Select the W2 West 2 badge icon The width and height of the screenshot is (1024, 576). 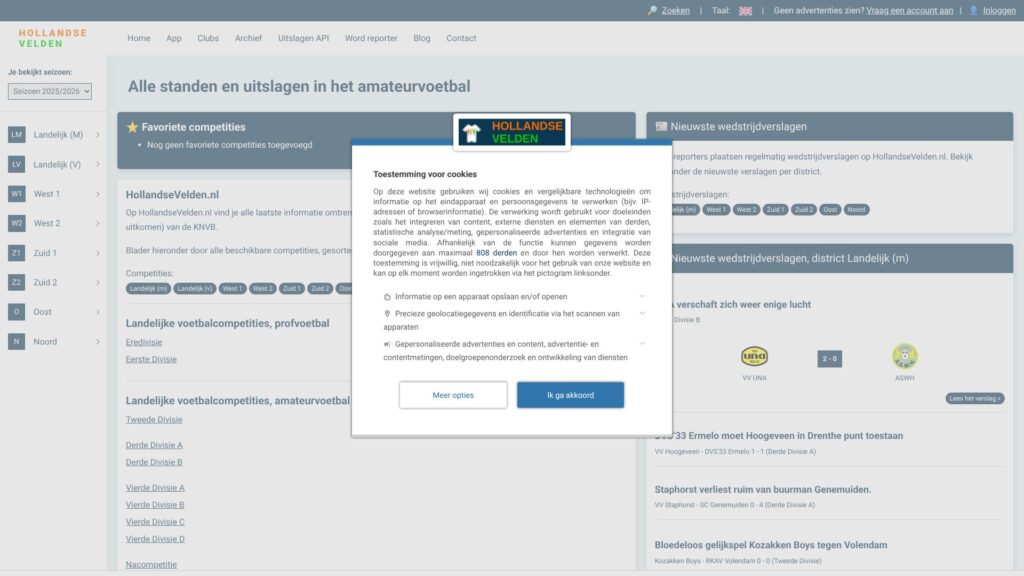coord(16,223)
